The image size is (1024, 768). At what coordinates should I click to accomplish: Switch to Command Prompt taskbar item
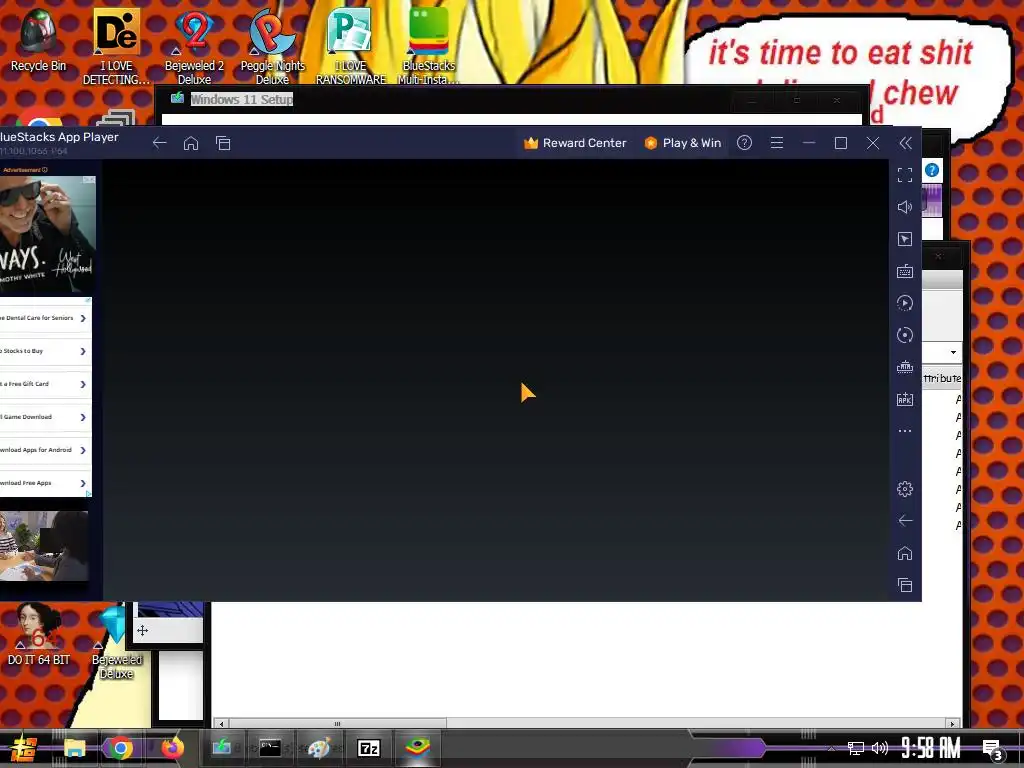[270, 748]
